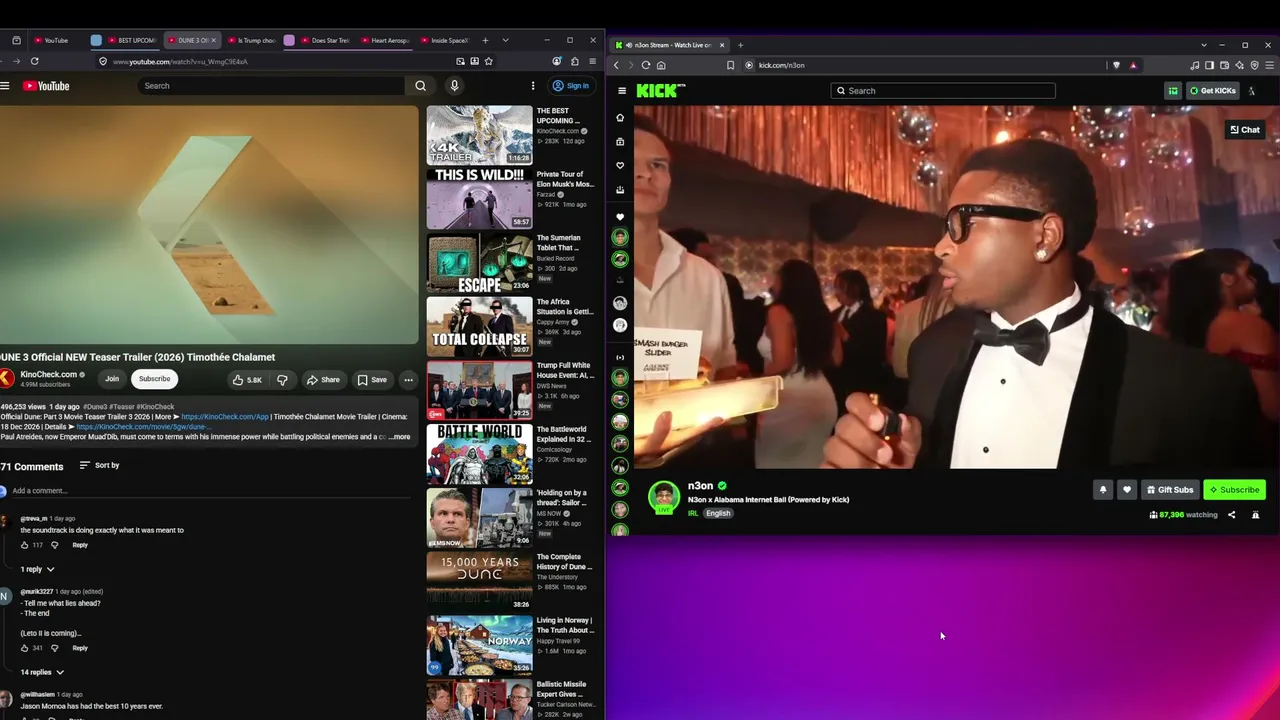Open 'Private Tour of Elon Musk's' video thumbnail
The height and width of the screenshot is (720, 1280).
click(480, 199)
